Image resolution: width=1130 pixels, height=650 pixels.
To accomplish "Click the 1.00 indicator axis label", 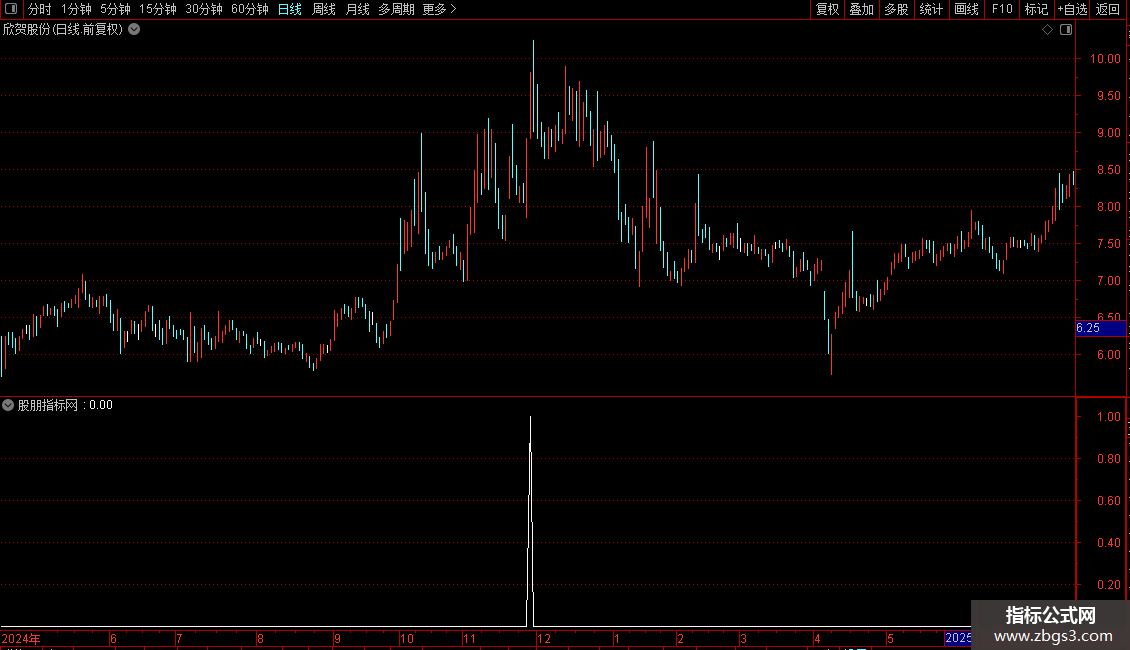I will point(1108,417).
